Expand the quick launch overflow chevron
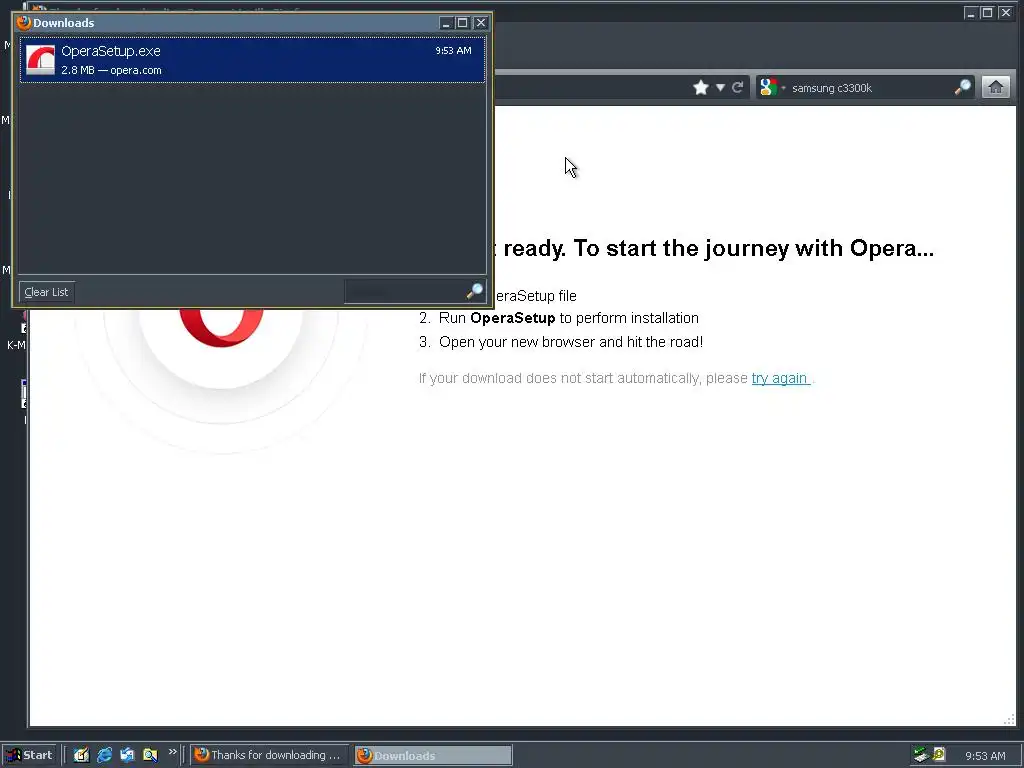 point(172,752)
